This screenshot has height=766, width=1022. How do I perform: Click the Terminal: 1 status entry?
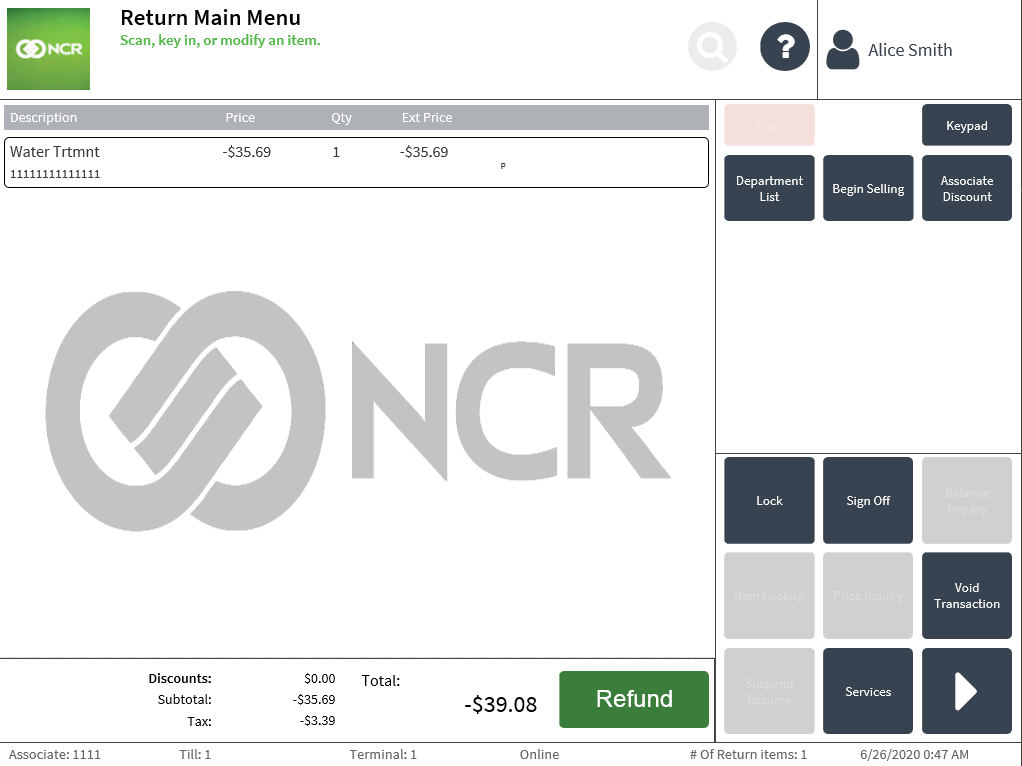(383, 754)
